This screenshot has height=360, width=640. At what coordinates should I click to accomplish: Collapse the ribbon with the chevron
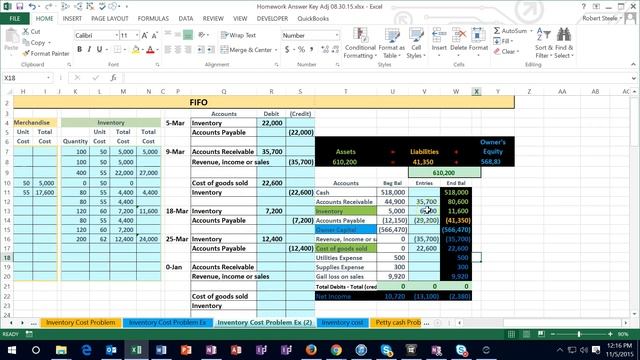point(633,64)
